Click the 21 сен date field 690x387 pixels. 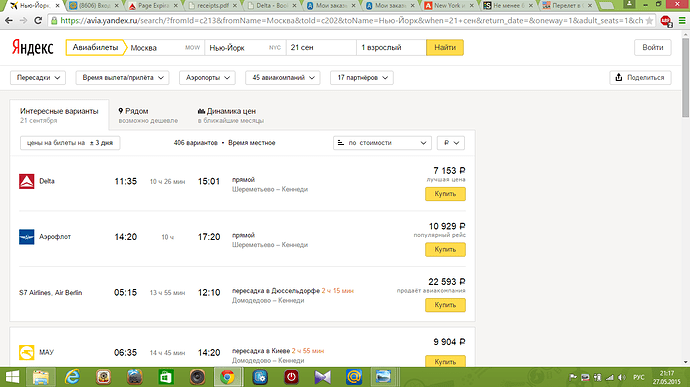pyautogui.click(x=321, y=48)
